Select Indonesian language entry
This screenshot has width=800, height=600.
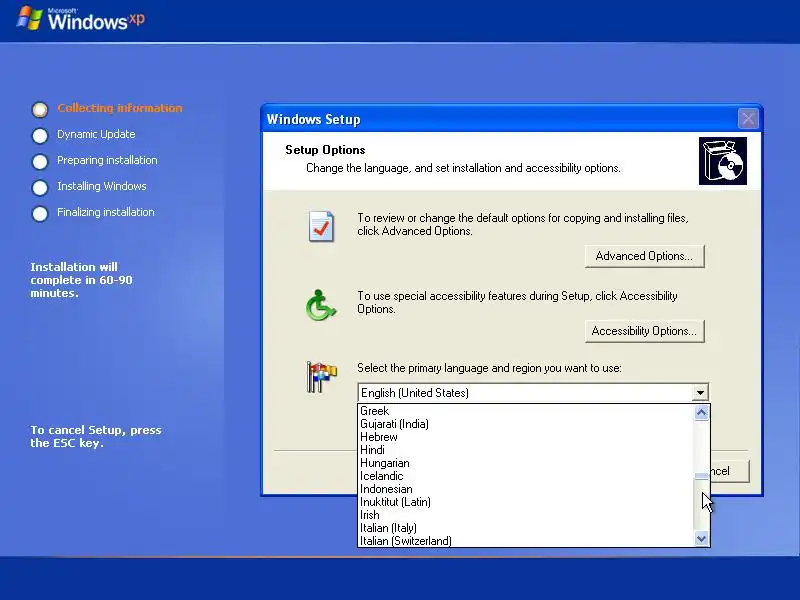point(526,489)
